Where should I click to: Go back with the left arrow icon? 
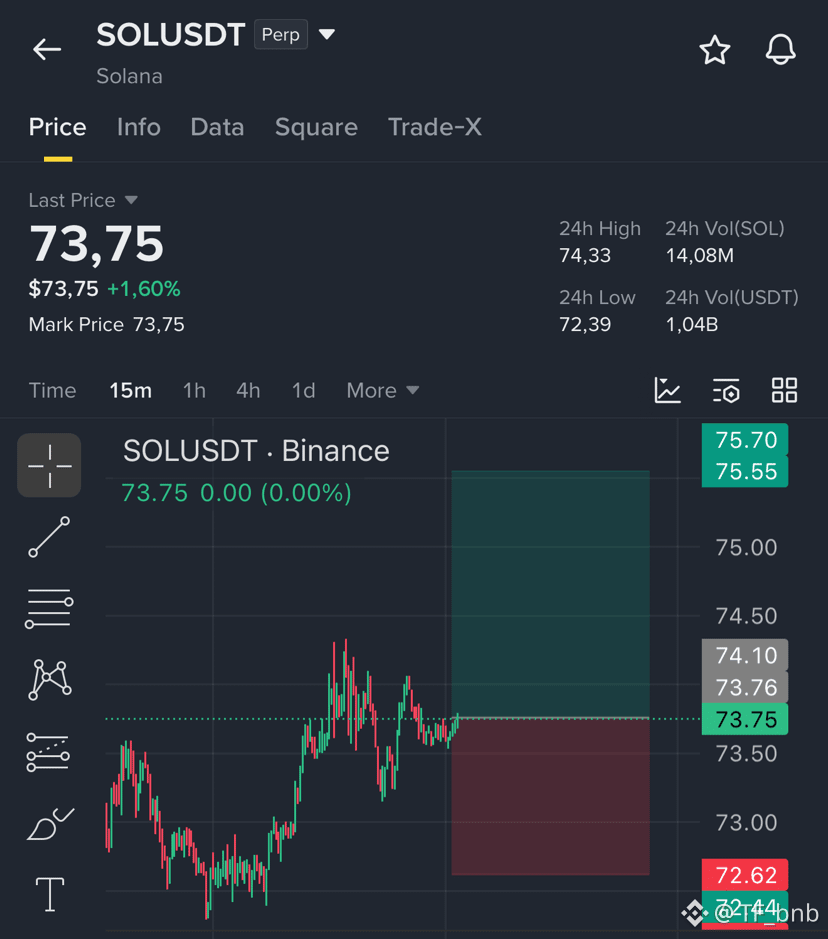tap(47, 49)
